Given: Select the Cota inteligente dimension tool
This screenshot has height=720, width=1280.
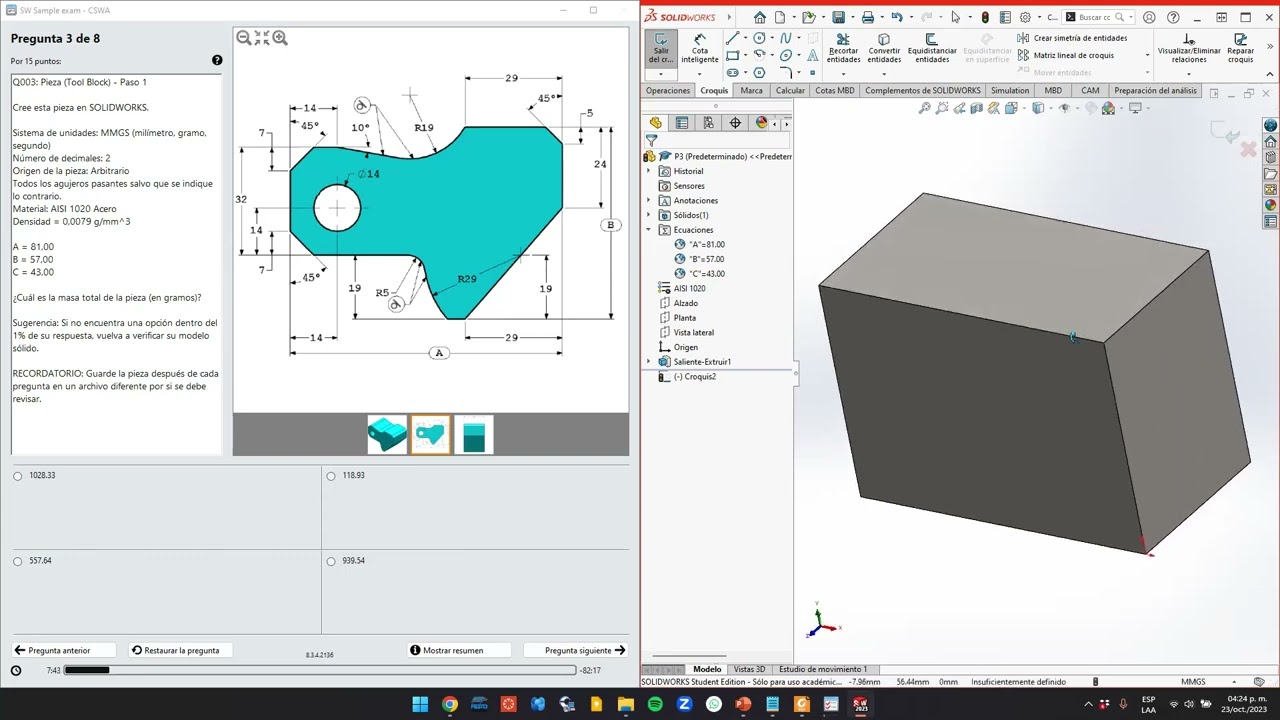Looking at the screenshot, I should coord(700,48).
